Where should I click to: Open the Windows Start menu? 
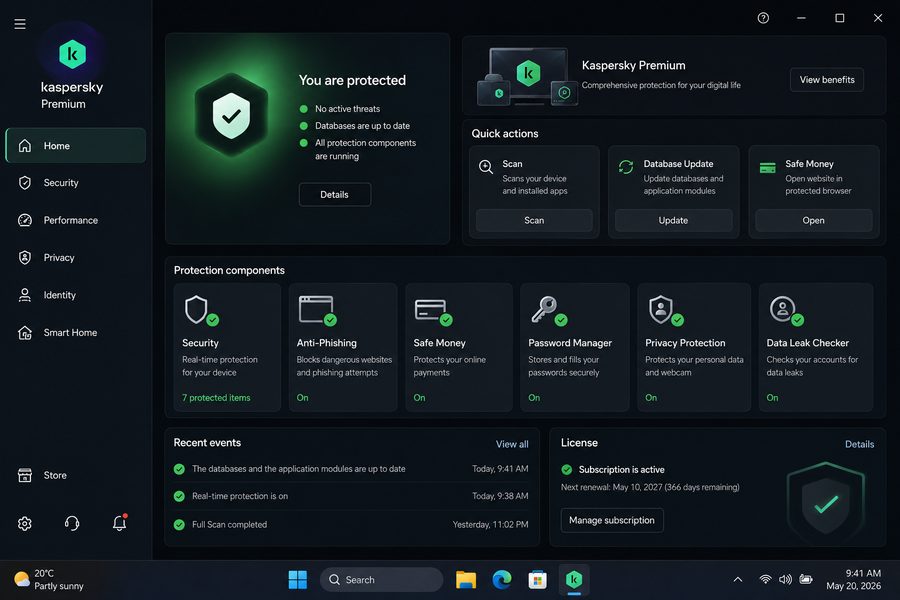[297, 580]
